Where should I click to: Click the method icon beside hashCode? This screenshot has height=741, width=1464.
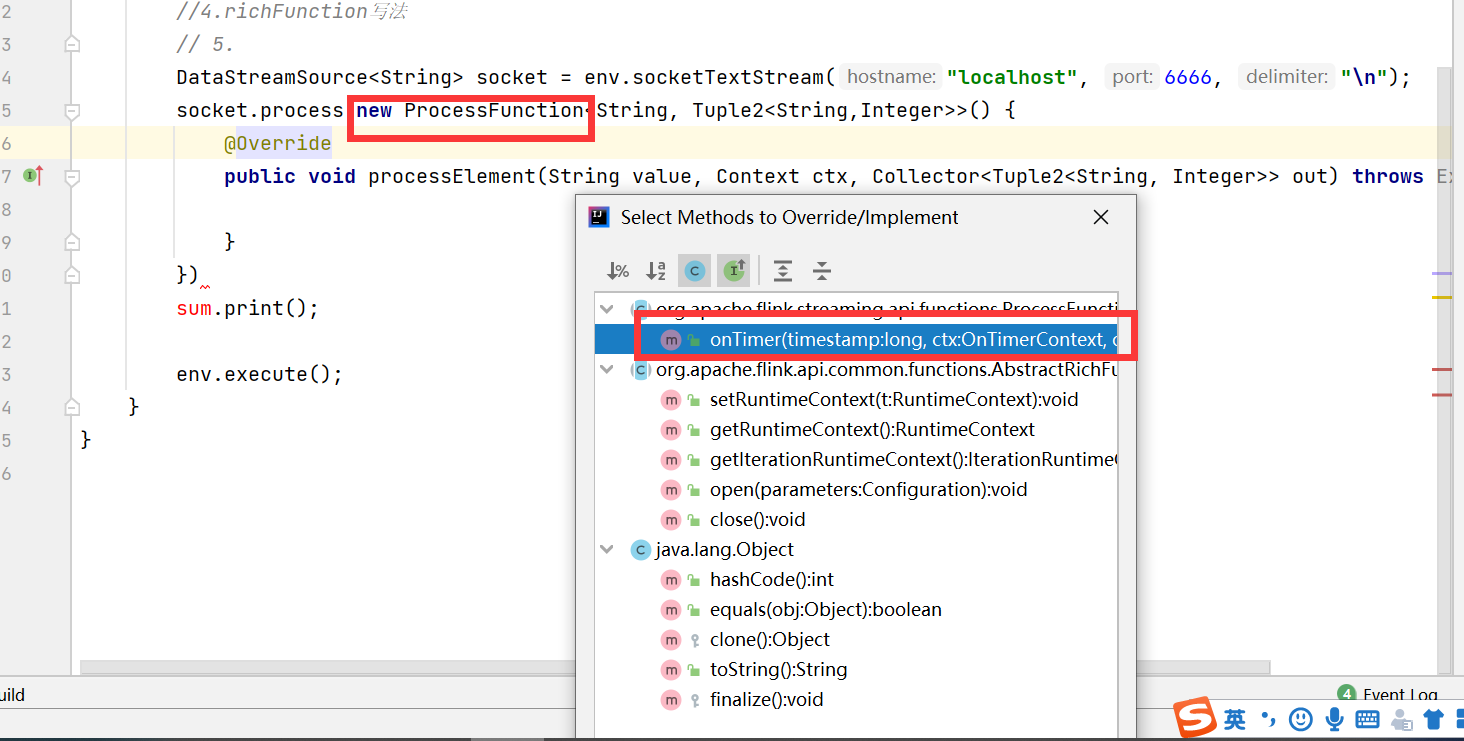pos(670,579)
